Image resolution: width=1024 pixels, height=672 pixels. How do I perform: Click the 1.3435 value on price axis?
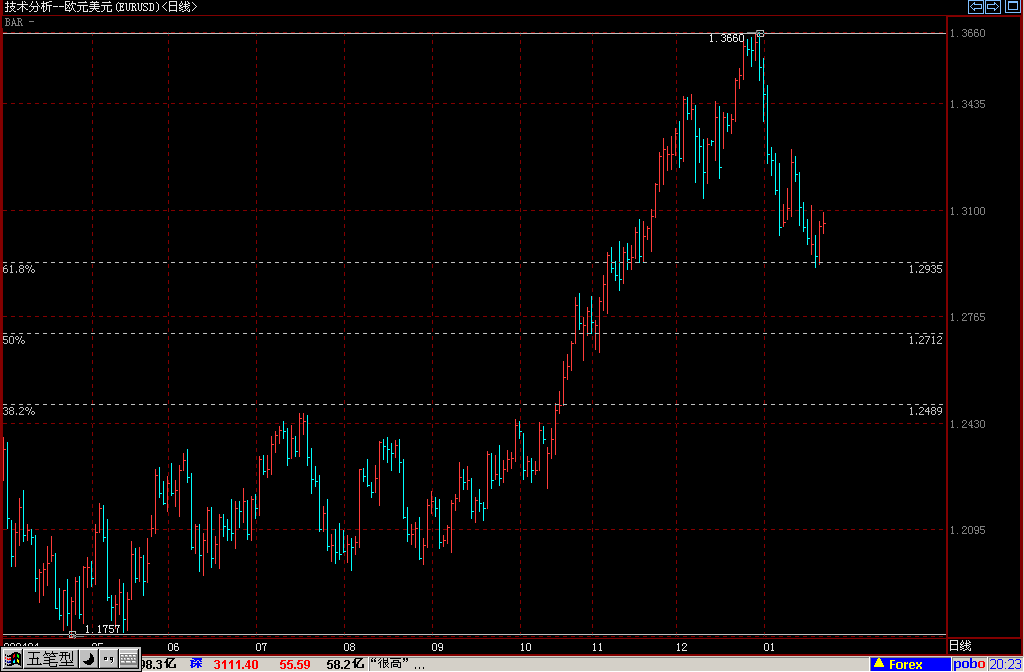pyautogui.click(x=968, y=104)
